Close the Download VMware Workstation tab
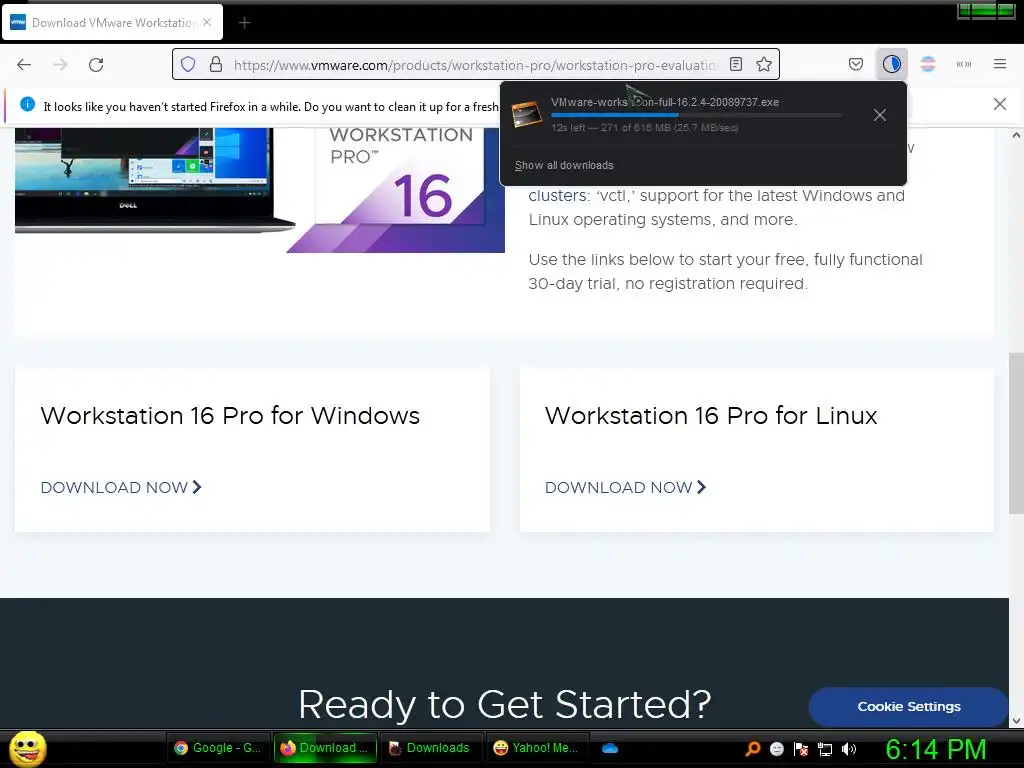Viewport: 1024px width, 768px height. (x=207, y=22)
